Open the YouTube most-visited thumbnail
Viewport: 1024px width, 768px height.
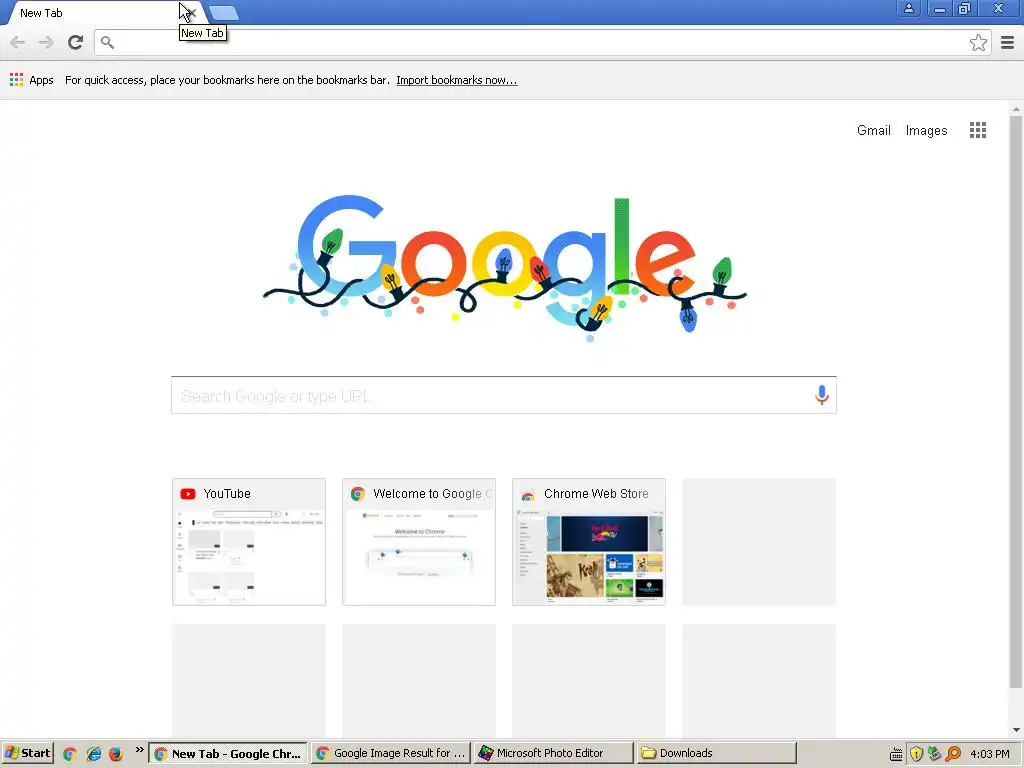point(249,542)
